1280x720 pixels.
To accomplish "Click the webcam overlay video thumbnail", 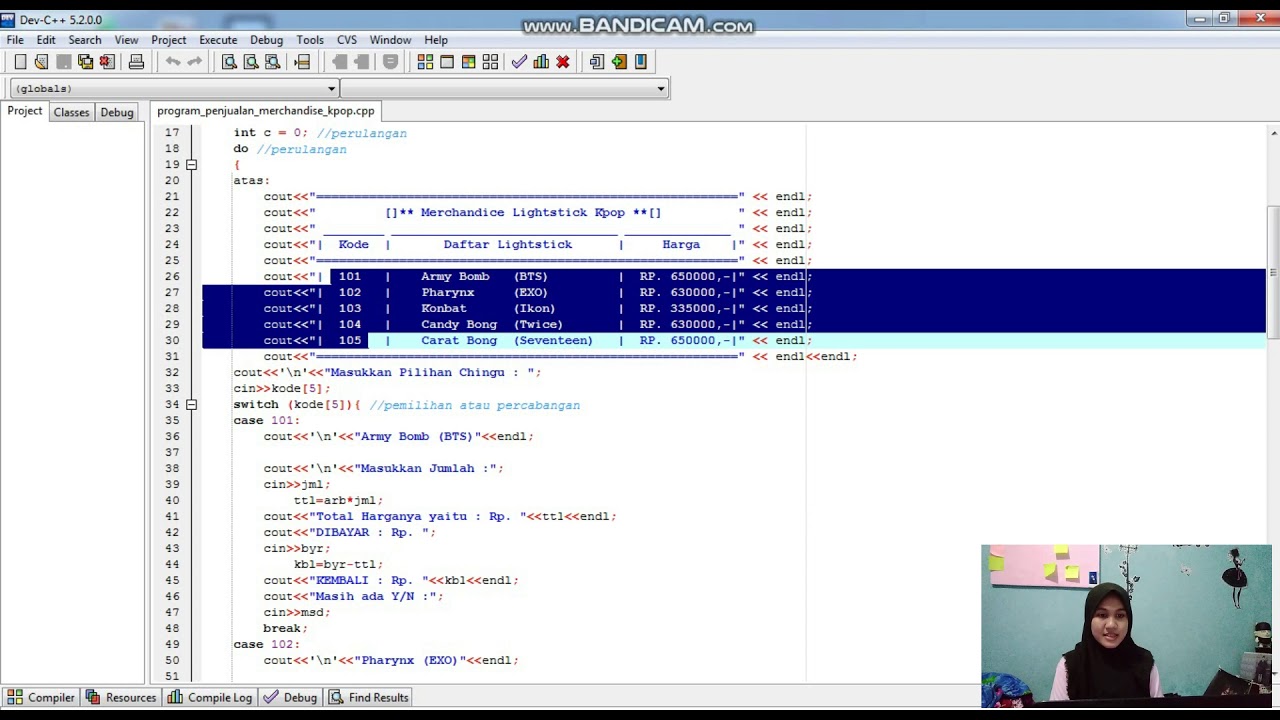I will (x=1126, y=625).
